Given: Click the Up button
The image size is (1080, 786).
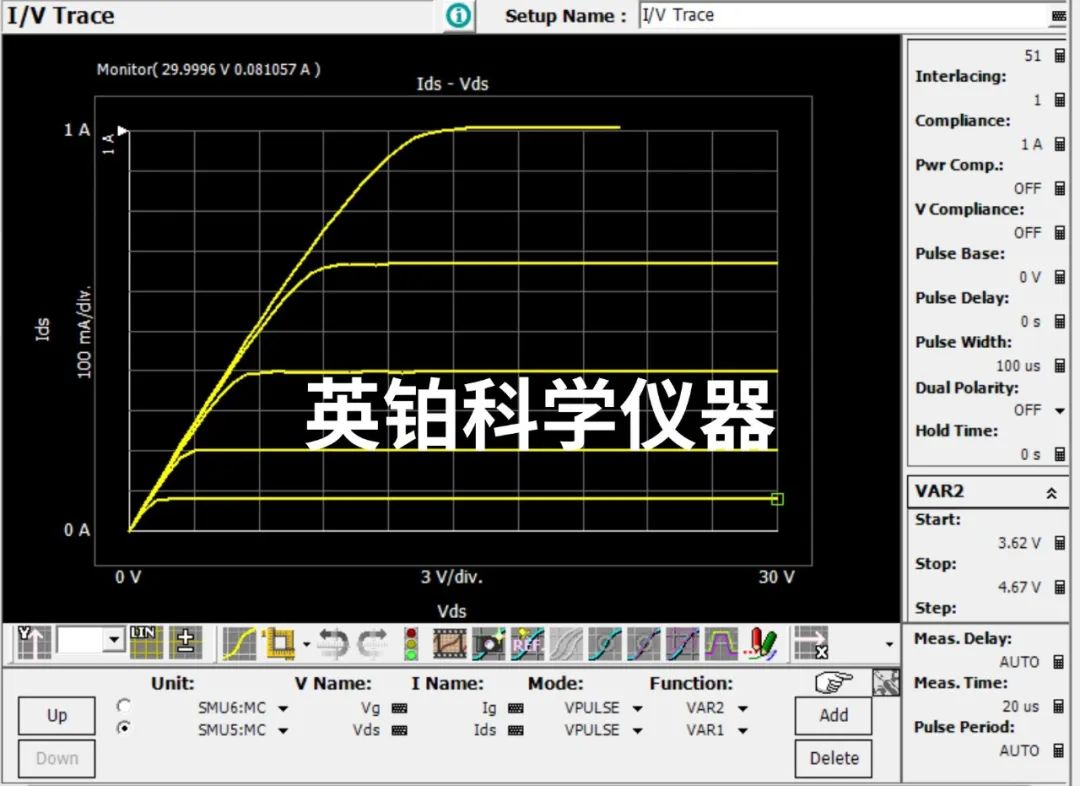Looking at the screenshot, I should [57, 715].
